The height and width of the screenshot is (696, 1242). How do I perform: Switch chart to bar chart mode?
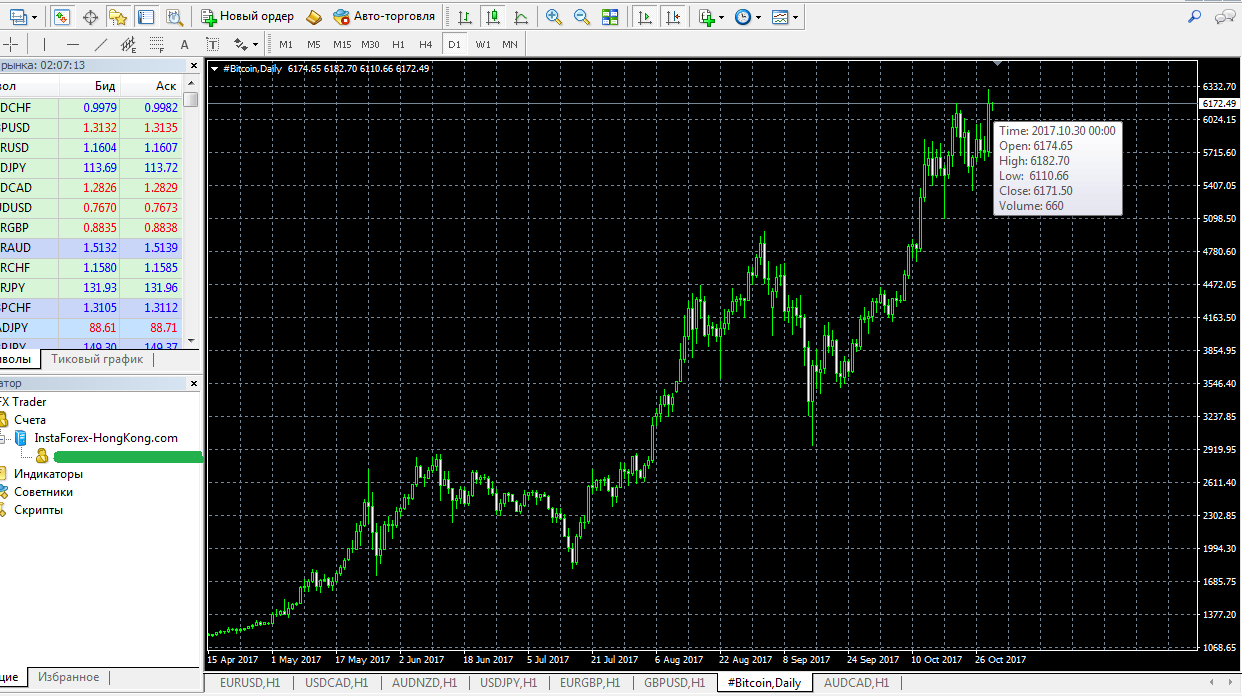pos(465,17)
